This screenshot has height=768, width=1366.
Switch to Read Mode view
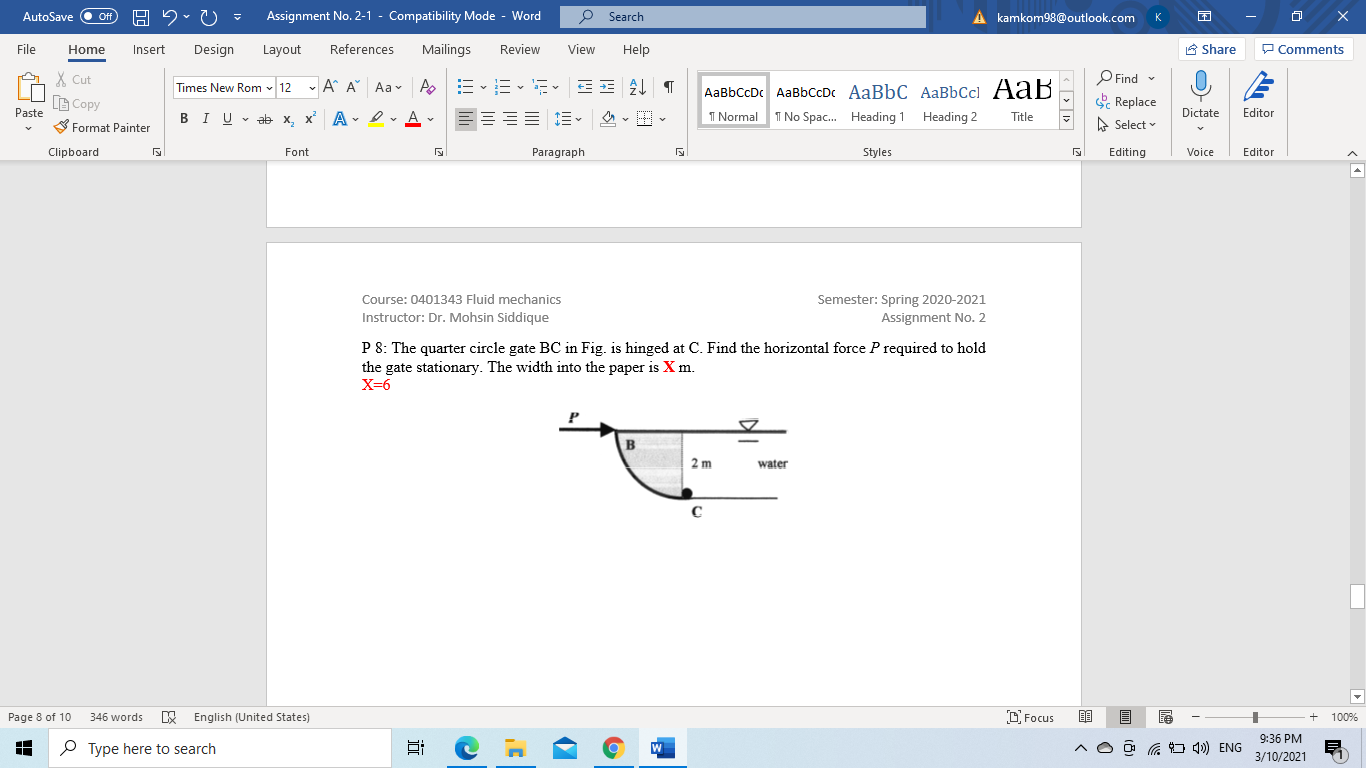pos(1086,717)
